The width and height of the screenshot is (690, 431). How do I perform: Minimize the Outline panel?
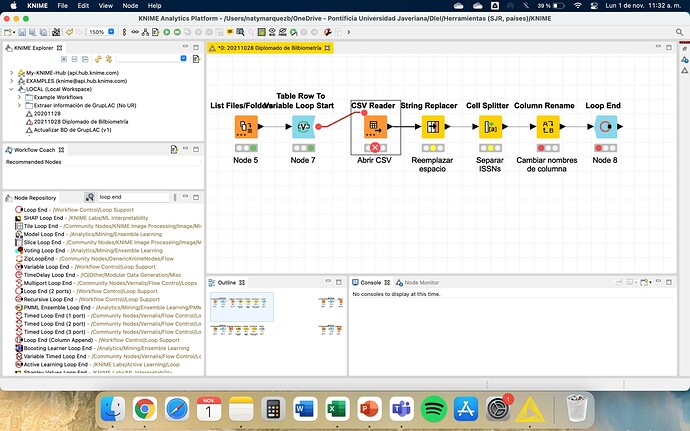(x=328, y=282)
